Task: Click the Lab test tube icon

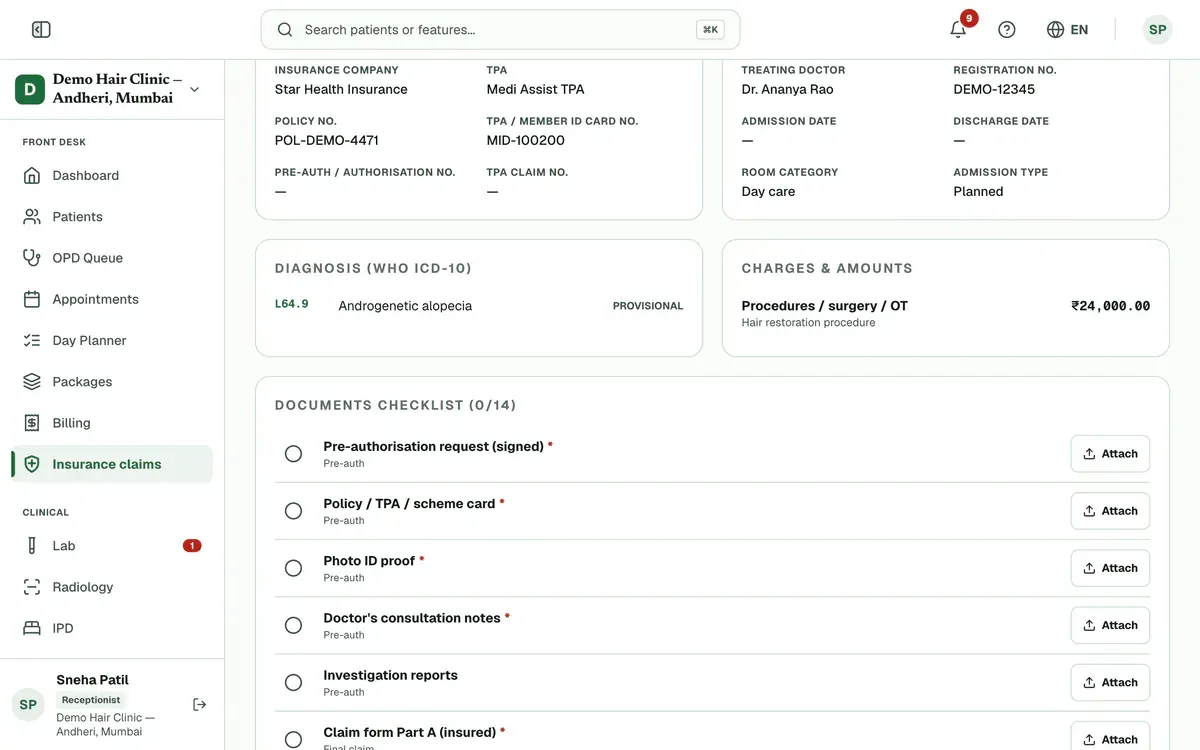Action: (32, 546)
